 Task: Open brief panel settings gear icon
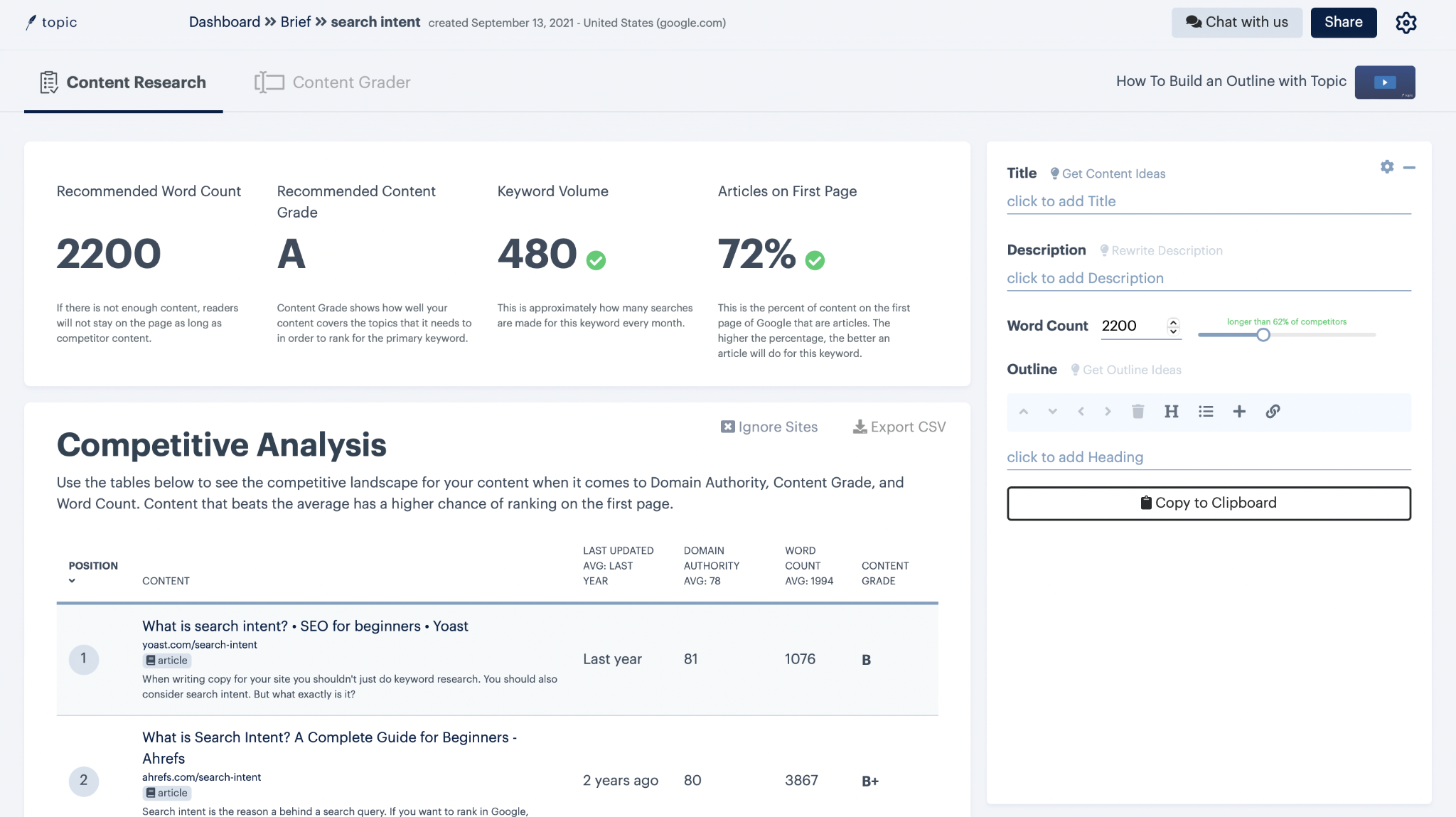tap(1386, 167)
